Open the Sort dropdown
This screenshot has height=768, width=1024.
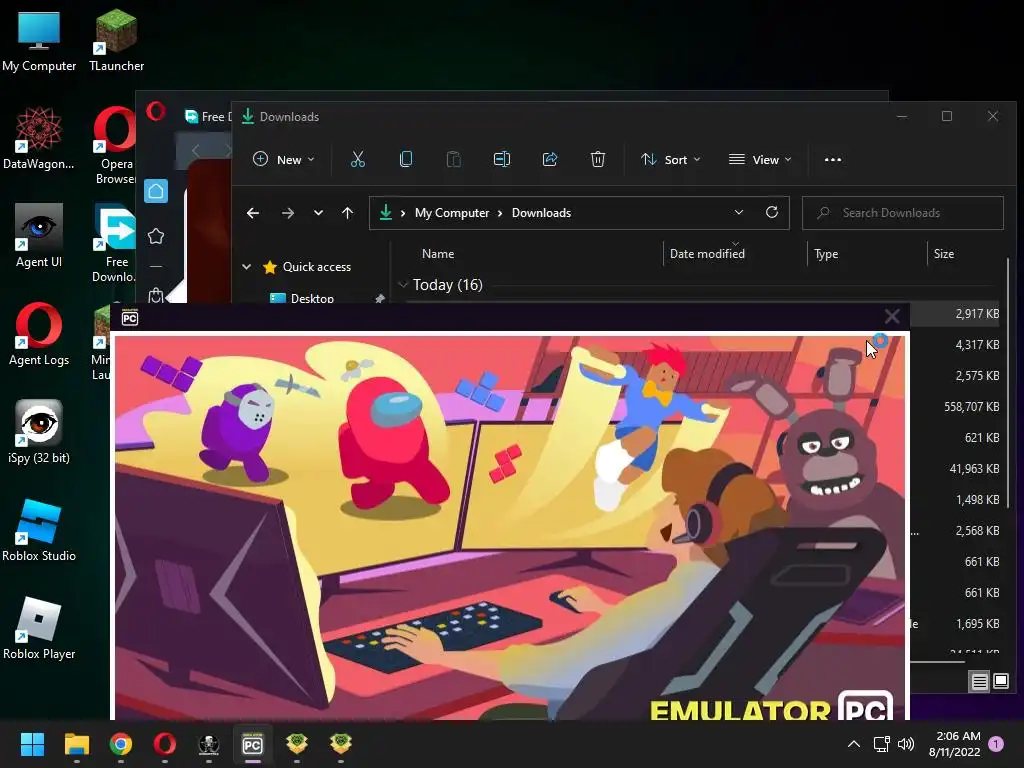point(671,159)
